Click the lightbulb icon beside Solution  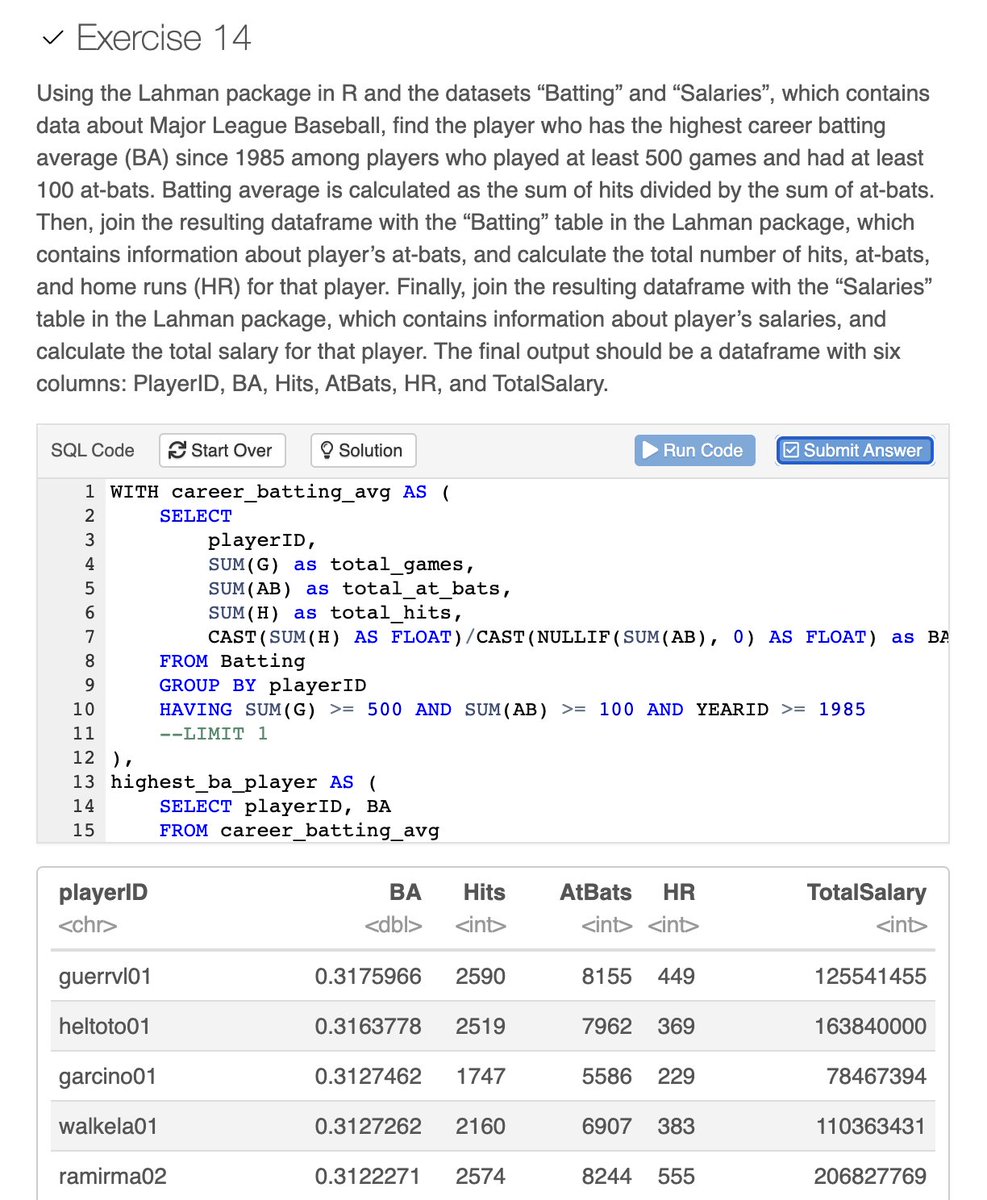(x=327, y=450)
